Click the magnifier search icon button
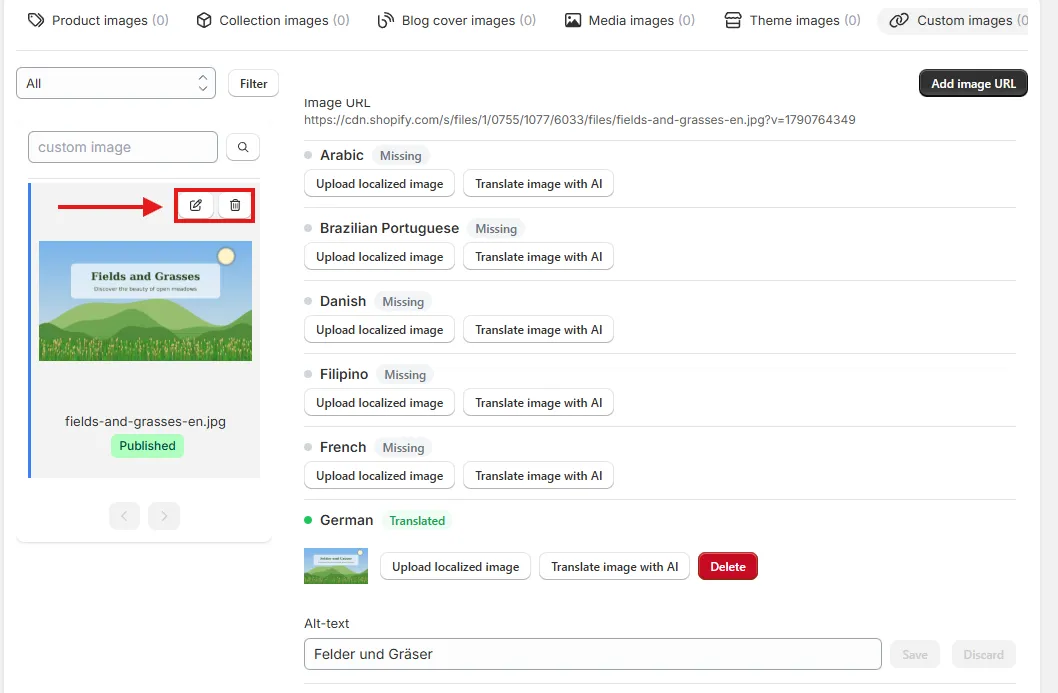 click(243, 147)
